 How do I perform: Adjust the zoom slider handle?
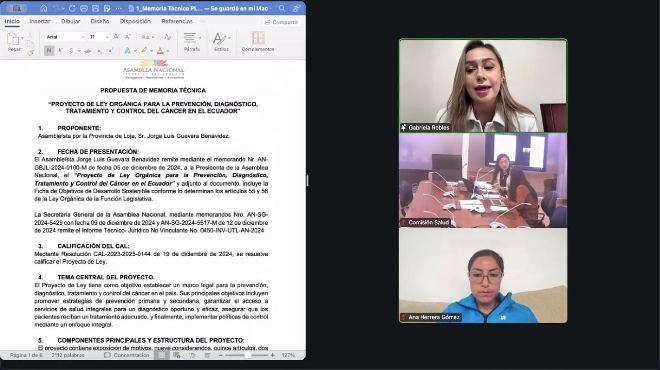(x=248, y=355)
